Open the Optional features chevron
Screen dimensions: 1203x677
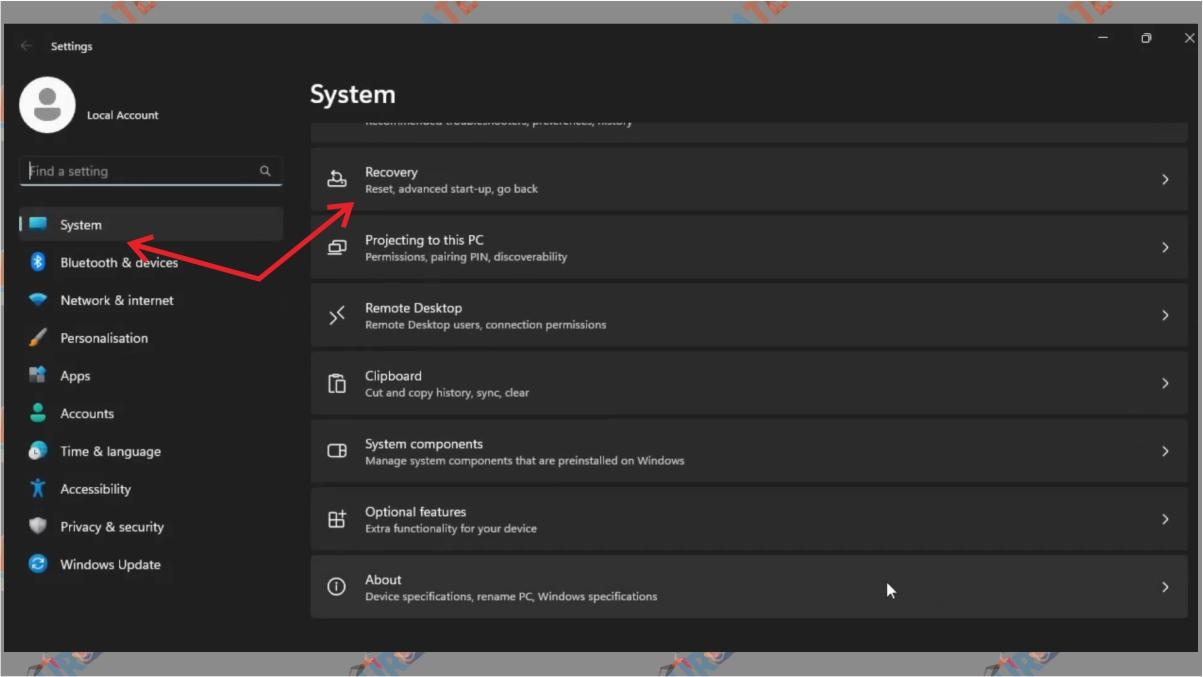coord(1165,520)
